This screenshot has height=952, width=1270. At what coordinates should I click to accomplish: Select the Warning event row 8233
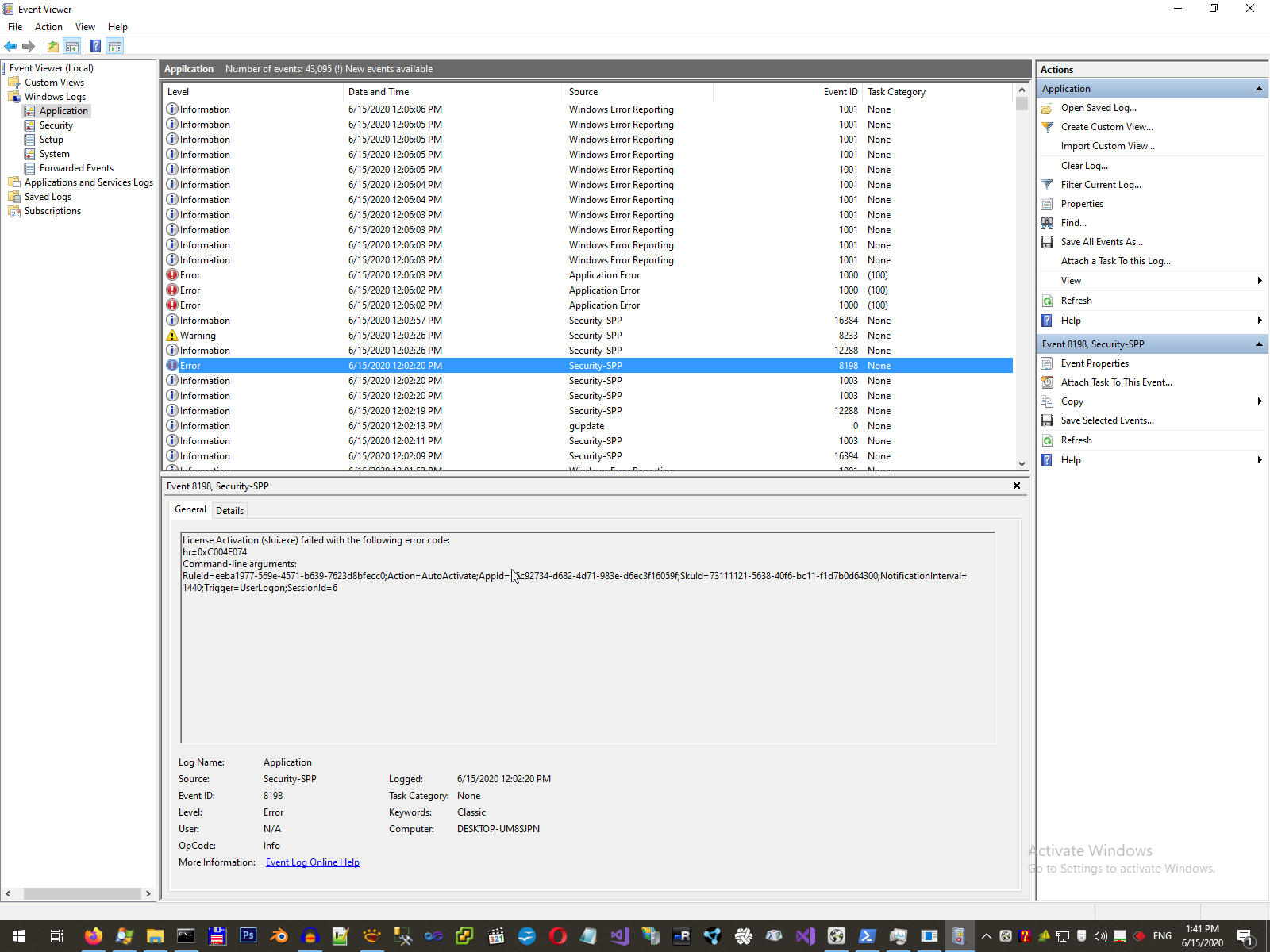coord(587,336)
